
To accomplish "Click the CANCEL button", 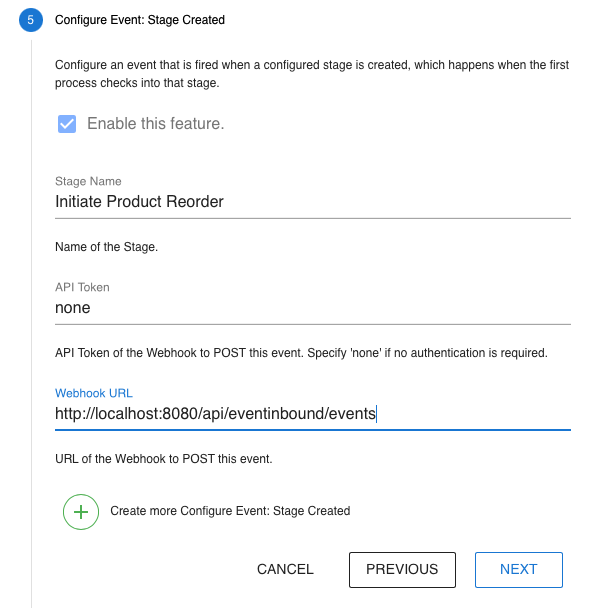I will click(x=285, y=569).
